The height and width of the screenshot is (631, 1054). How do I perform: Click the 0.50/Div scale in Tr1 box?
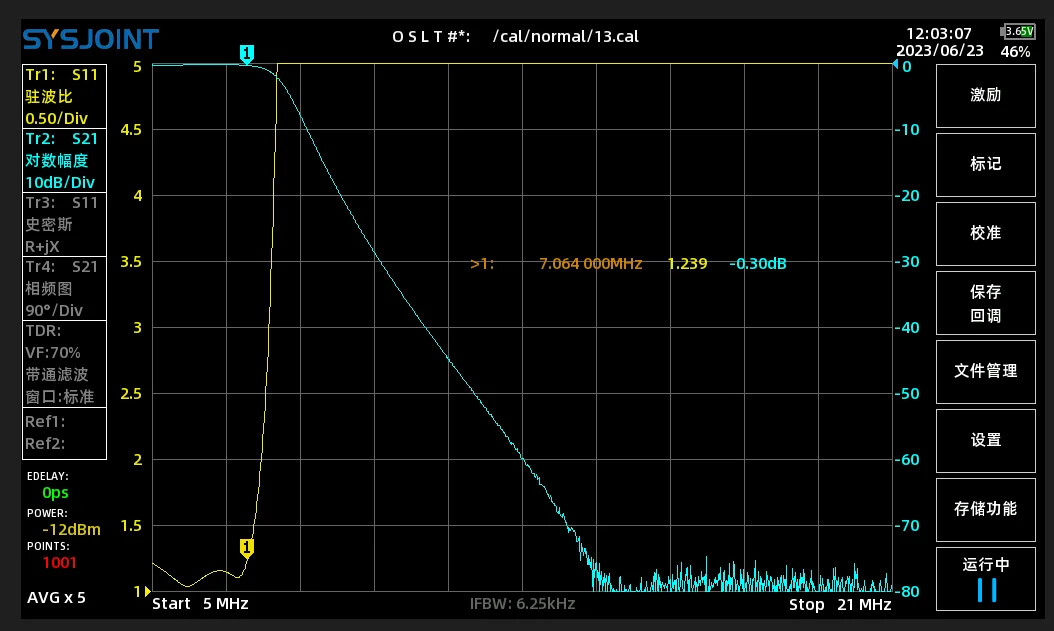click(56, 118)
